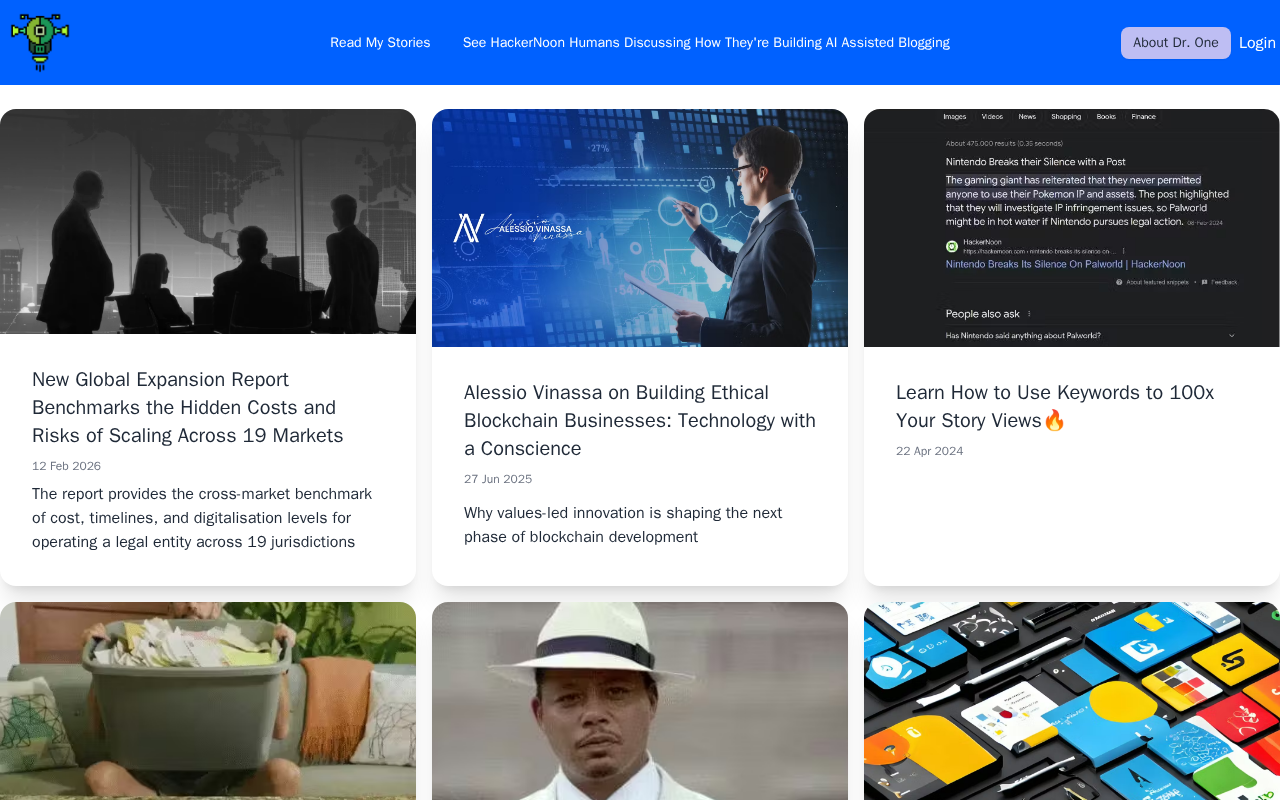Click the green robot logo icon

click(x=40, y=42)
